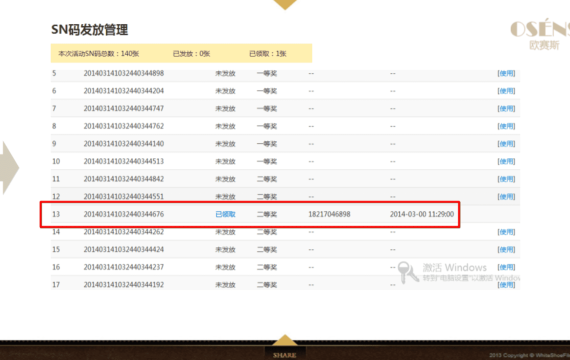Screen dimensions: 570x360
Task: Open the 使用 link for row 7
Action: tap(506, 108)
